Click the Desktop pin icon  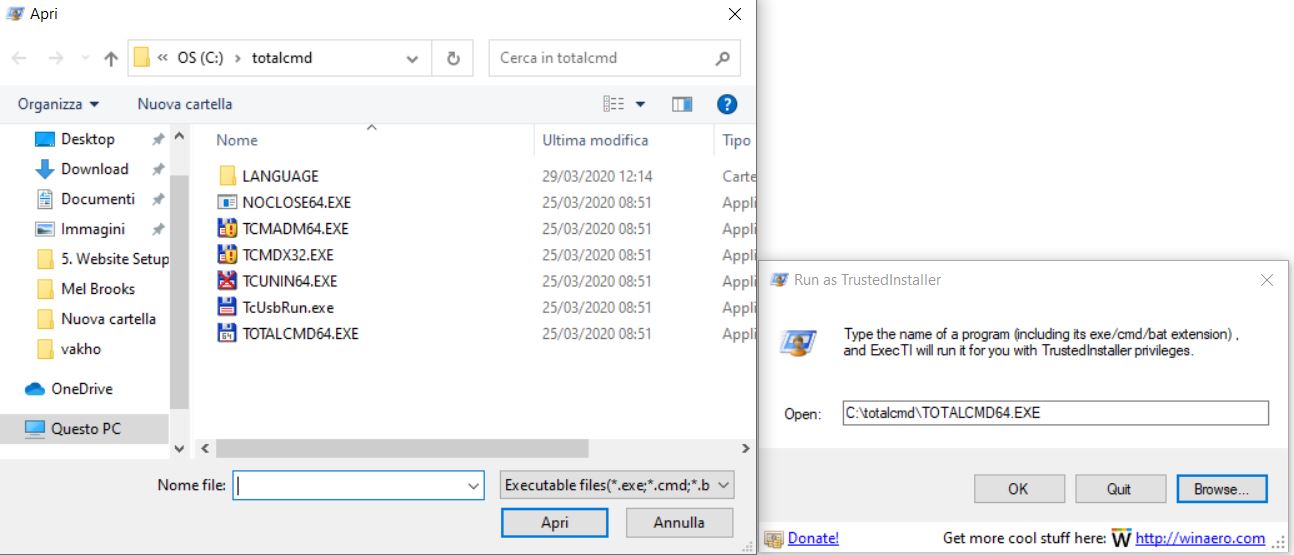click(x=158, y=140)
